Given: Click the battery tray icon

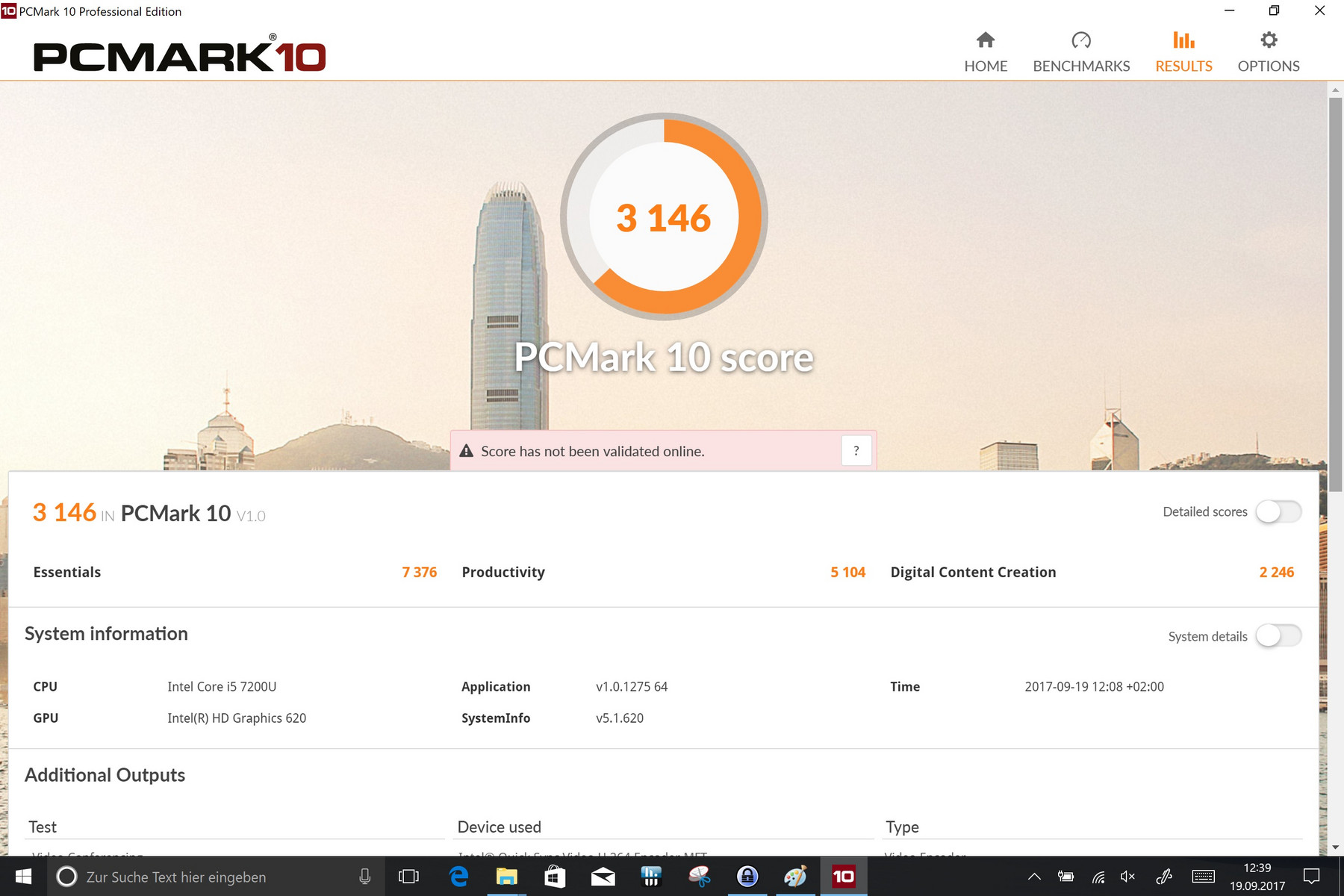Looking at the screenshot, I should [x=1066, y=877].
